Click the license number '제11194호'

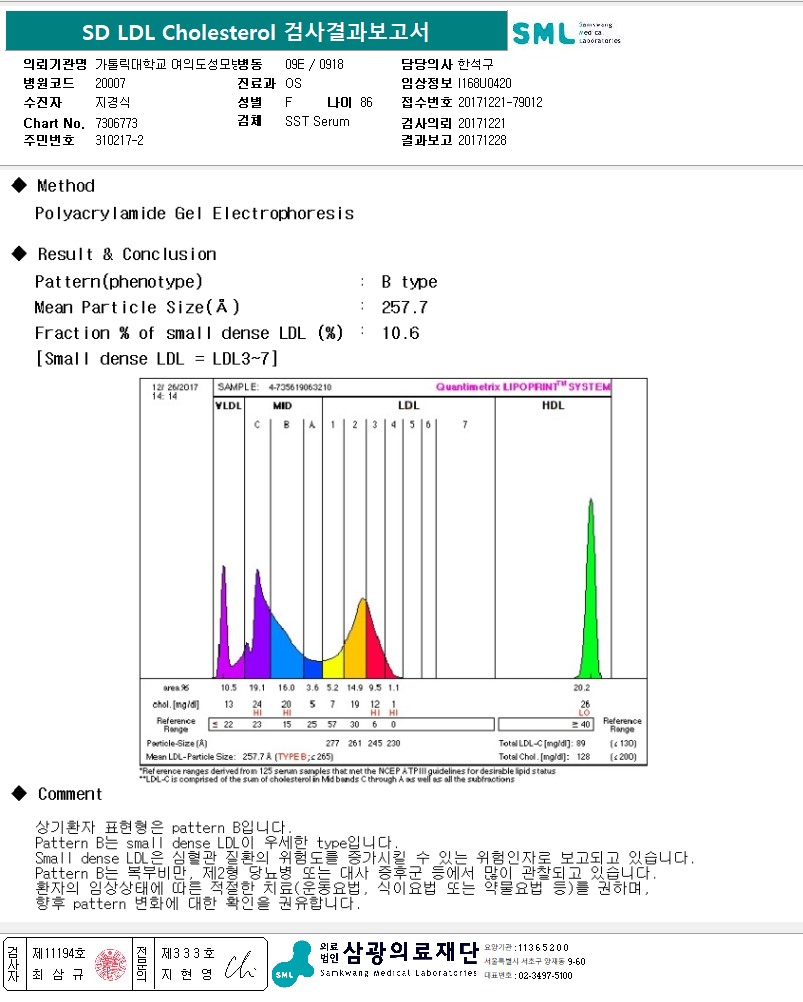[59, 953]
